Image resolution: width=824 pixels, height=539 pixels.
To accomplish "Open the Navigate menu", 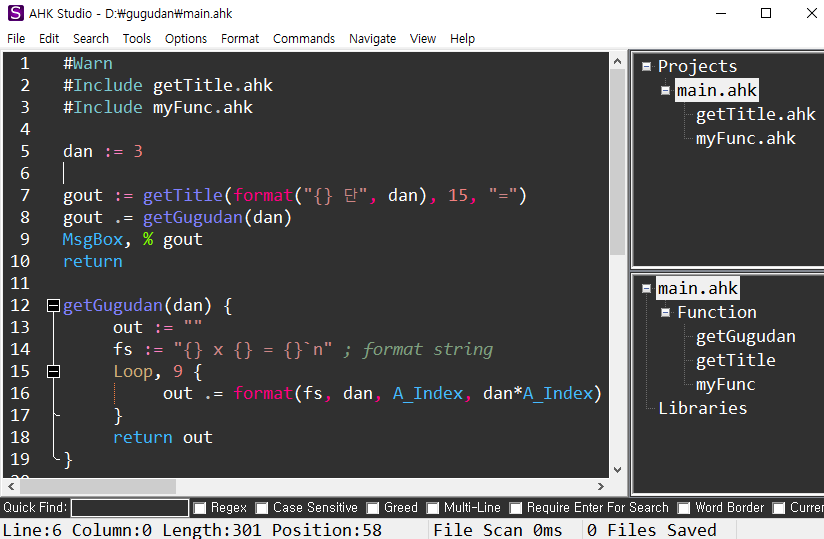I will tap(372, 39).
